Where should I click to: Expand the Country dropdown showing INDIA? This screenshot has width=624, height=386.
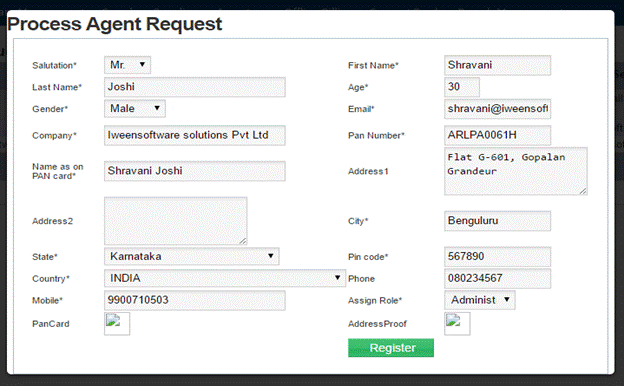click(225, 278)
